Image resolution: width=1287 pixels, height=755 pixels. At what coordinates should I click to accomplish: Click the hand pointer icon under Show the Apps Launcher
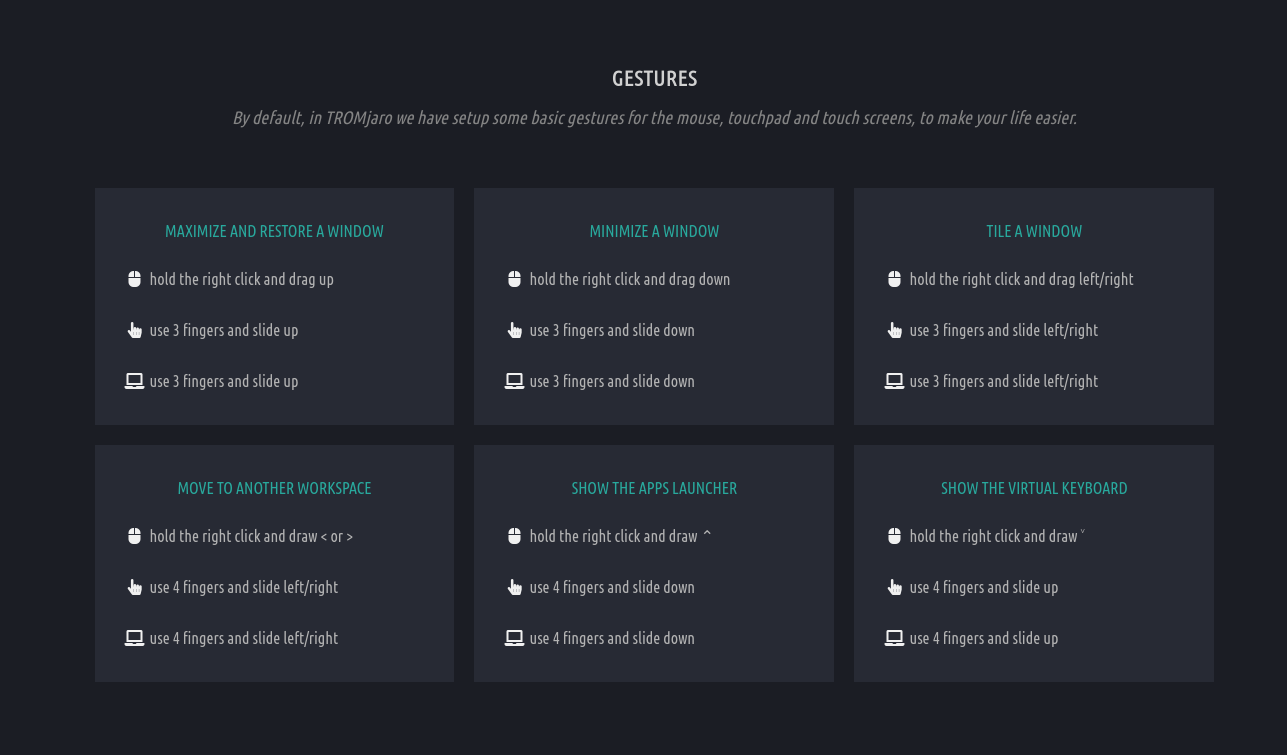point(515,587)
